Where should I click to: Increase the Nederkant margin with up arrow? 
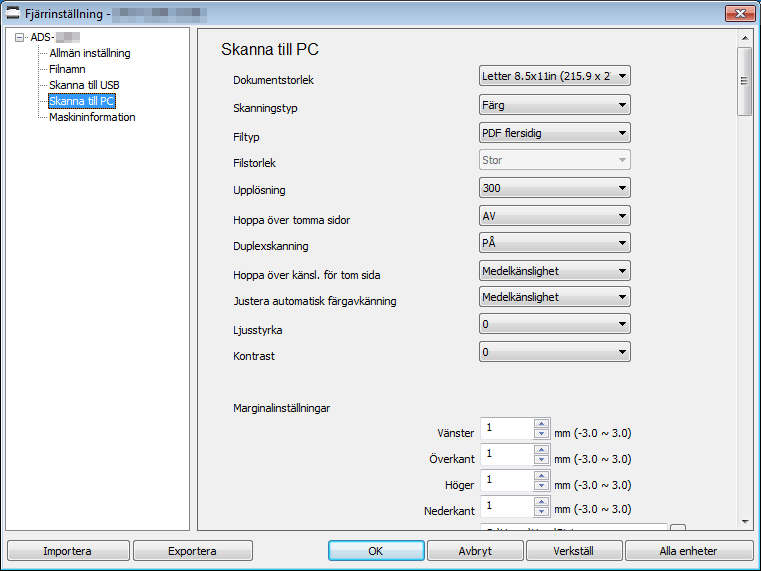pyautogui.click(x=541, y=502)
